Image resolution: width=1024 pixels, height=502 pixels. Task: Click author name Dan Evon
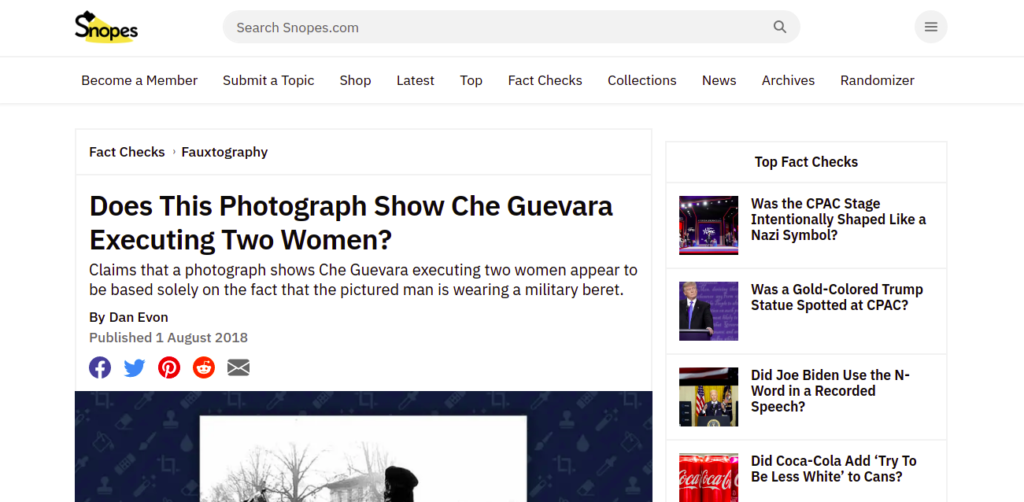tap(138, 317)
